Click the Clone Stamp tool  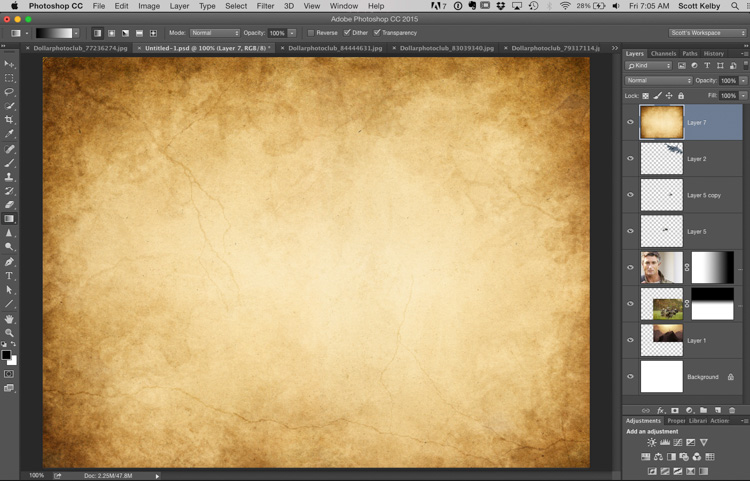[x=10, y=177]
